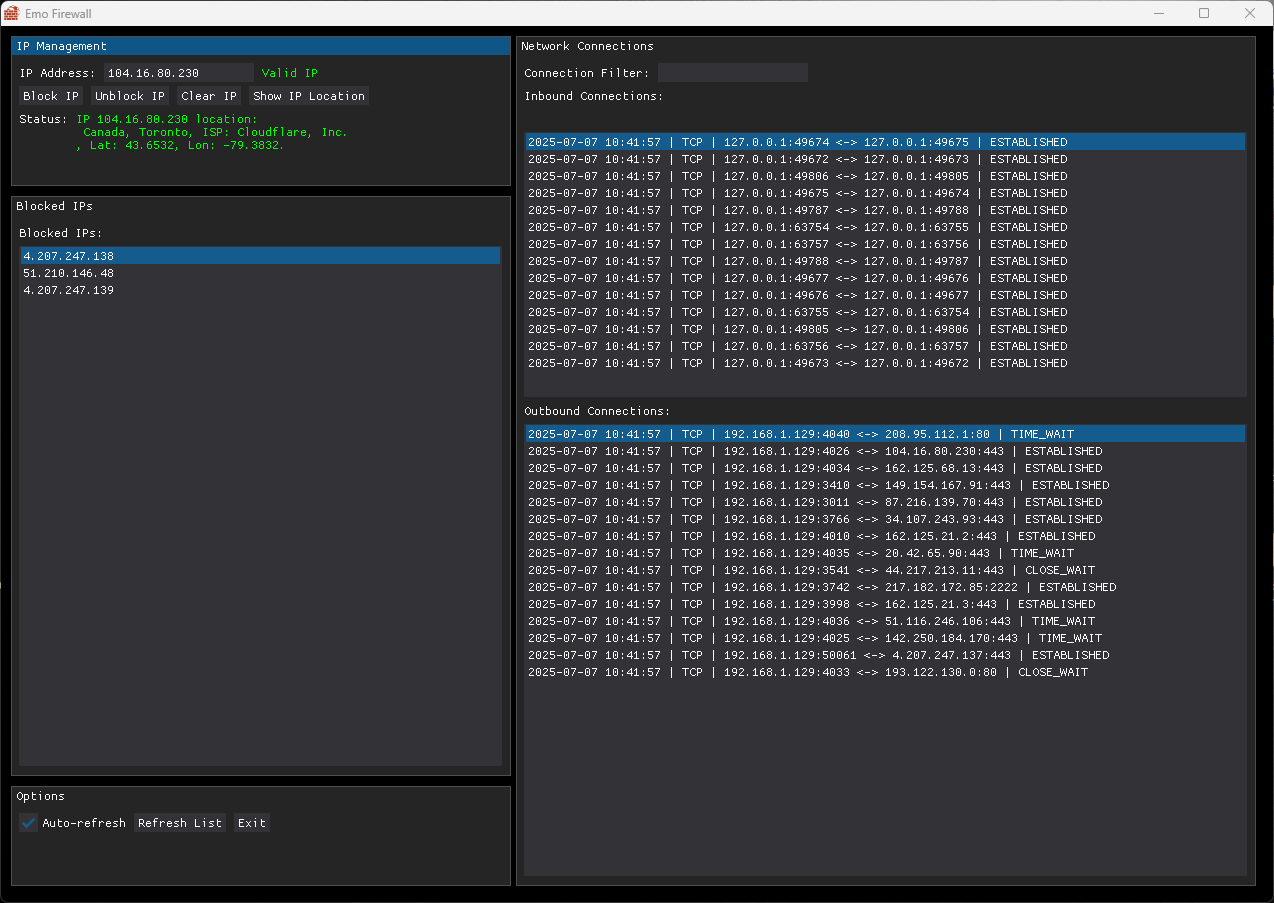Select blocked IP 4.207.247.139
This screenshot has height=903, width=1274.
tap(260, 290)
